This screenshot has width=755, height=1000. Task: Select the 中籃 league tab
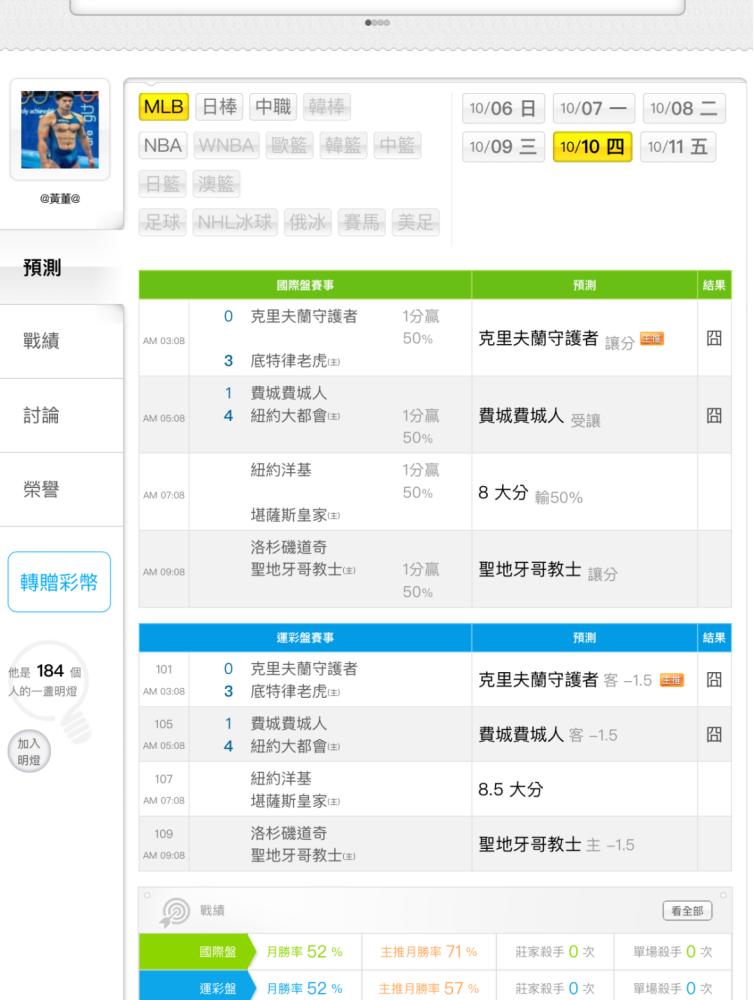tap(397, 145)
